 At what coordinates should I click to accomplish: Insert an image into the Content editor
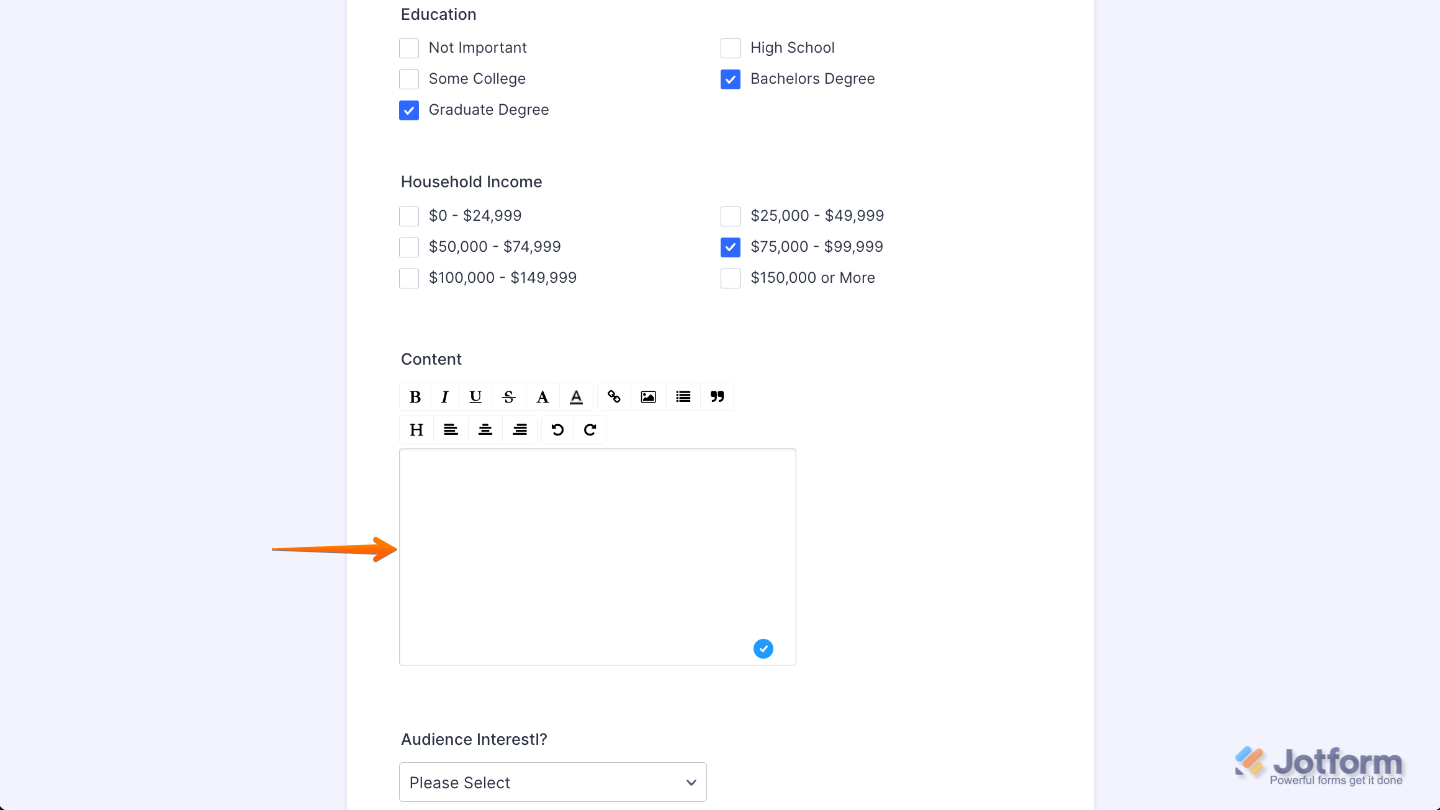[648, 396]
